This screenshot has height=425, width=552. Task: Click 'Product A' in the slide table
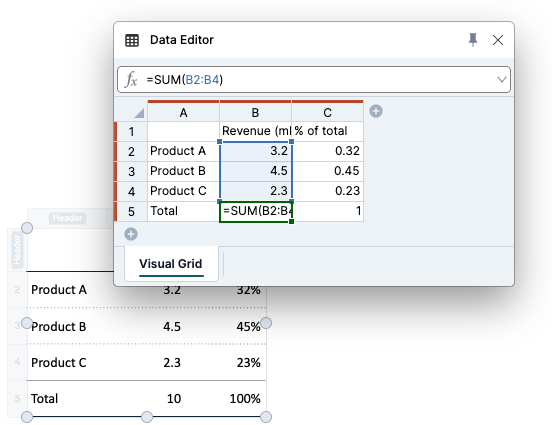coord(59,290)
